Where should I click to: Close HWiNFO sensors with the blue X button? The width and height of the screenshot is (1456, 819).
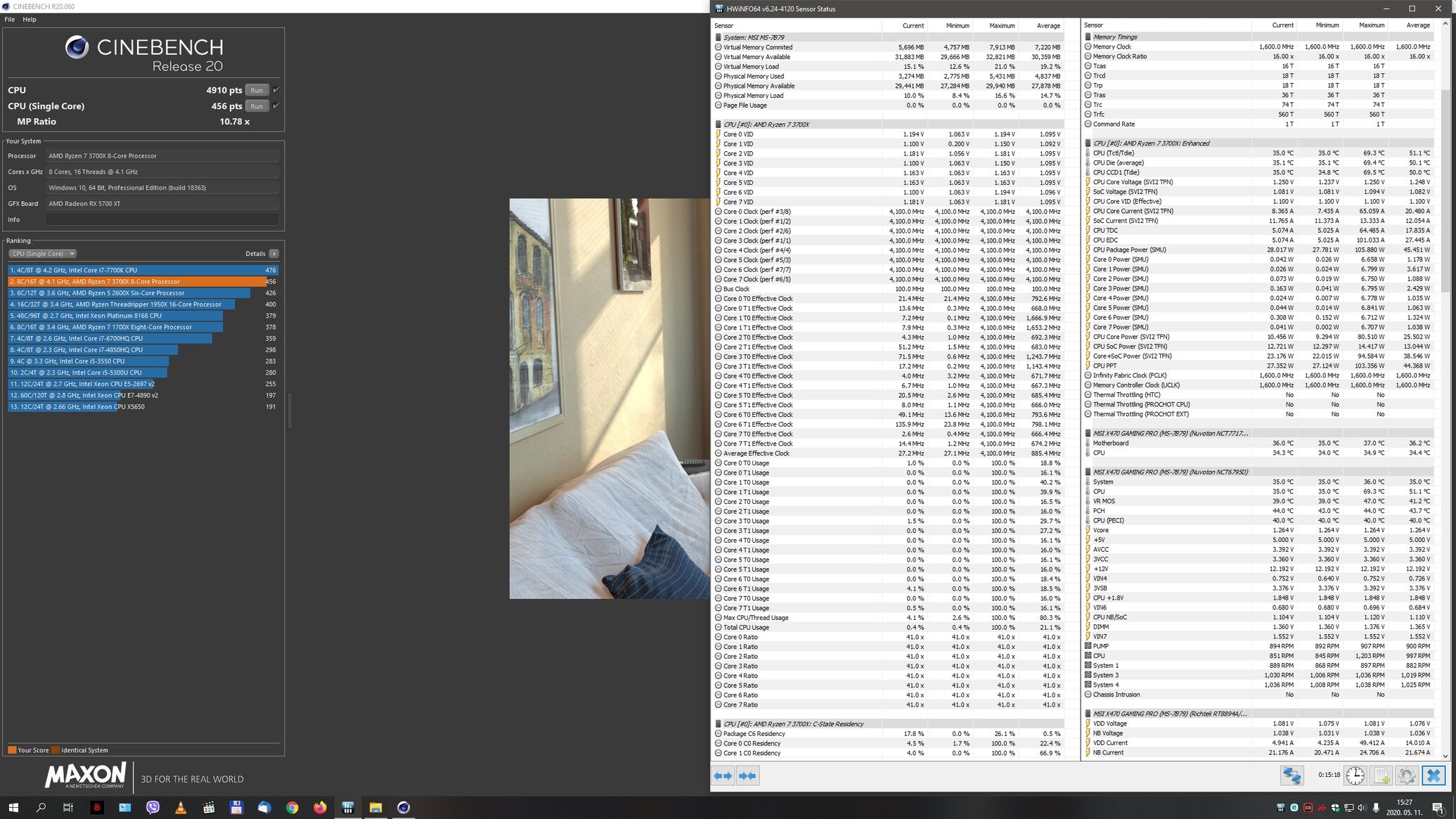pyautogui.click(x=1433, y=775)
